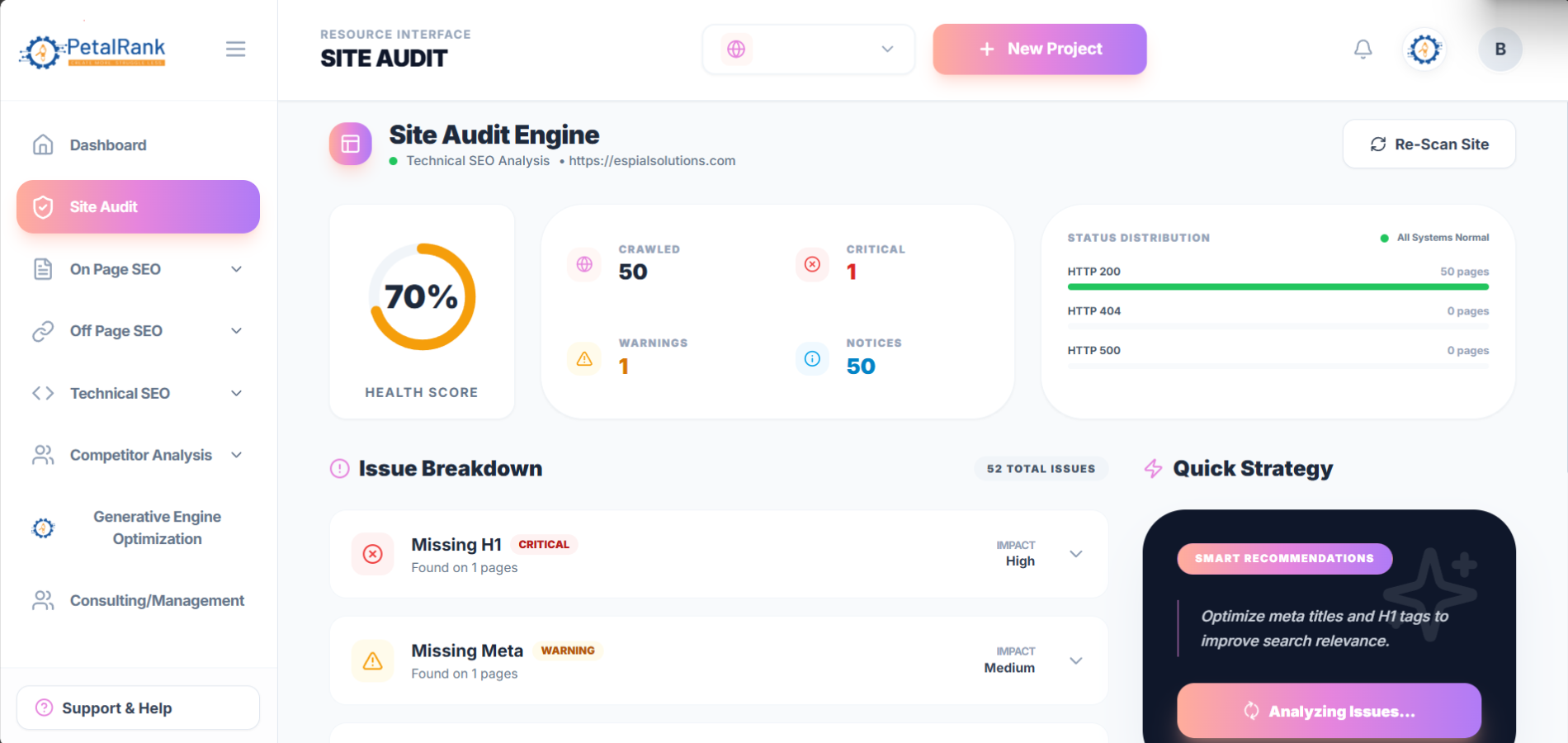This screenshot has height=743, width=1568.
Task: Go to Dashboard
Action: pos(138,145)
